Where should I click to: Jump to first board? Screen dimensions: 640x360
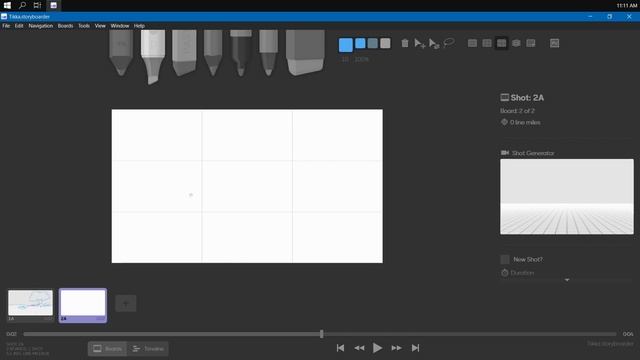pos(340,348)
